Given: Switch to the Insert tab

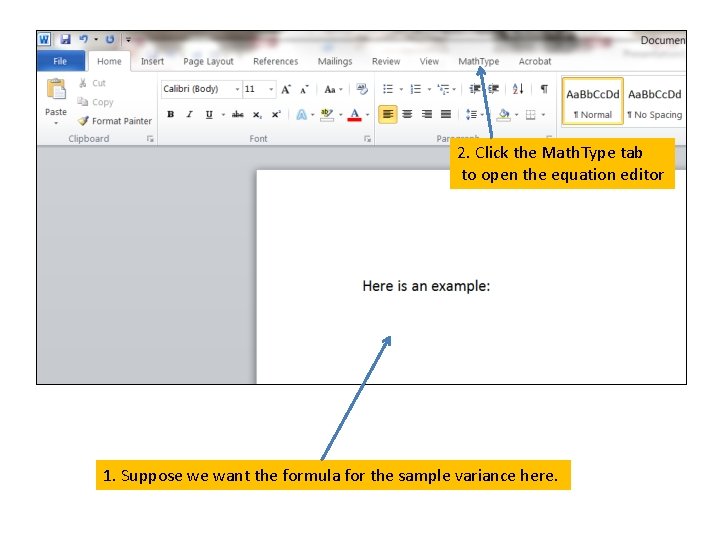Looking at the screenshot, I should pos(152,61).
